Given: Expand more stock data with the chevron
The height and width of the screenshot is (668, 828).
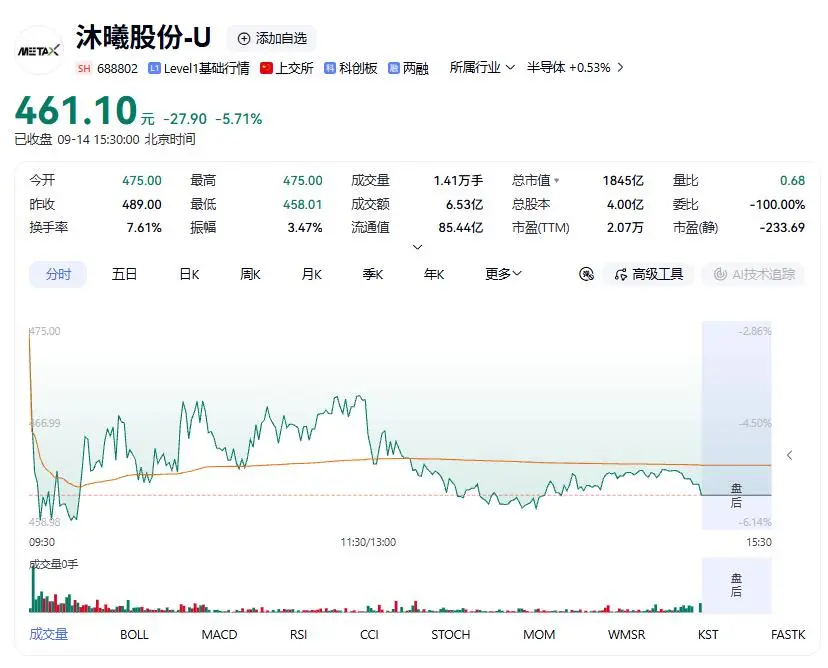Looking at the screenshot, I should tap(417, 247).
